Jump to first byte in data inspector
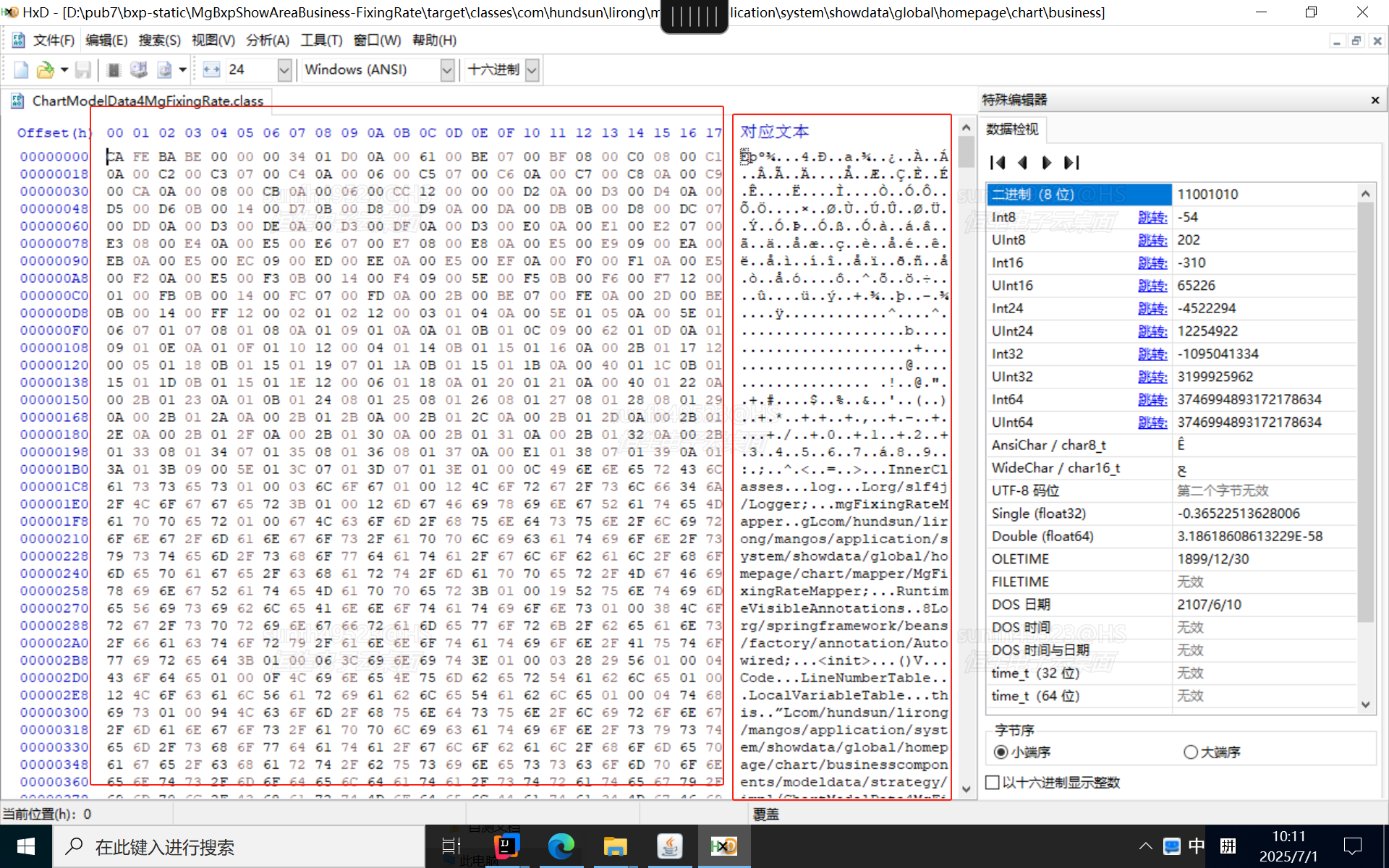Image resolution: width=1389 pixels, height=868 pixels. pyautogui.click(x=998, y=163)
